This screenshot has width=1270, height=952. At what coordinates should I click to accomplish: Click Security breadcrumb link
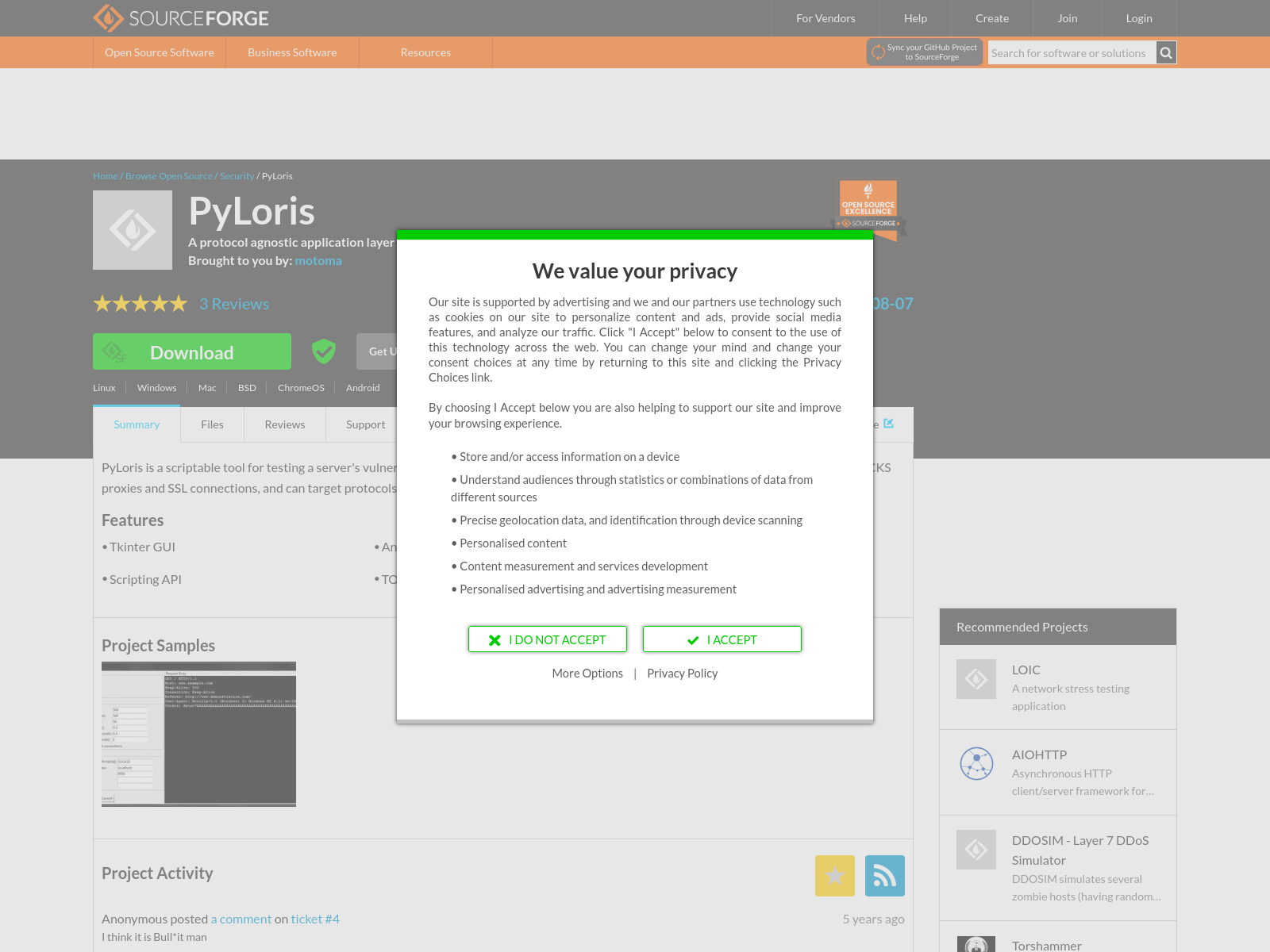point(237,176)
